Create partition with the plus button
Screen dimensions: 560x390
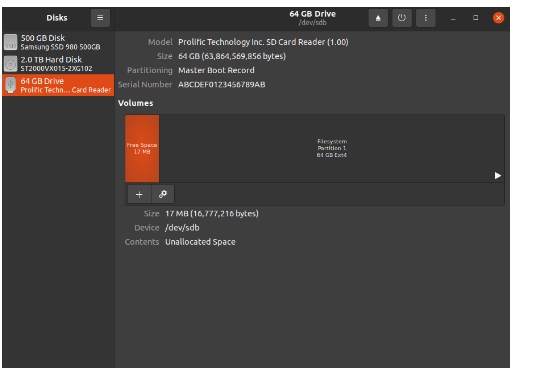139,194
